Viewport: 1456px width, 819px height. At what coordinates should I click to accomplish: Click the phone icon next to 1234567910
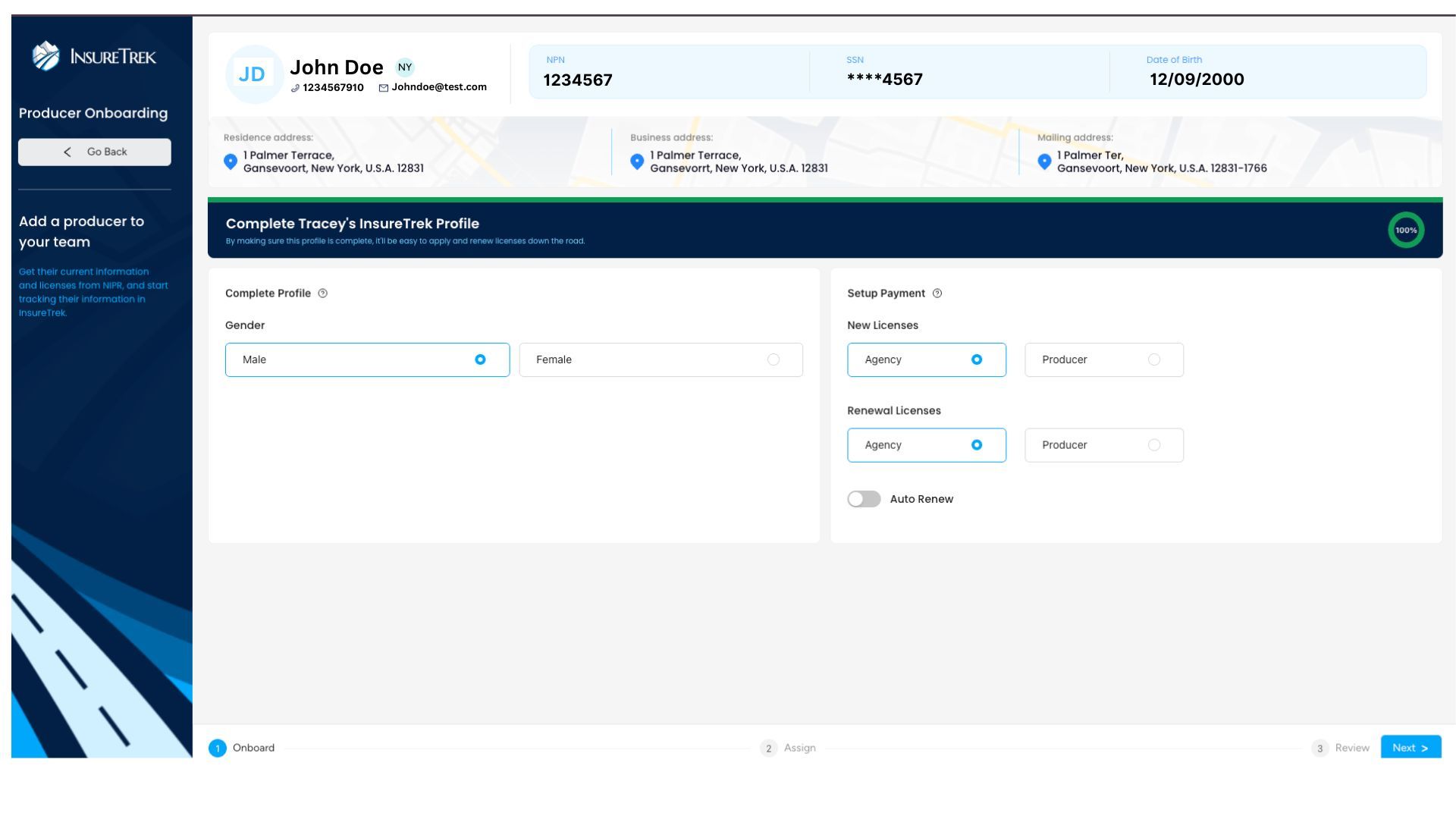[295, 87]
